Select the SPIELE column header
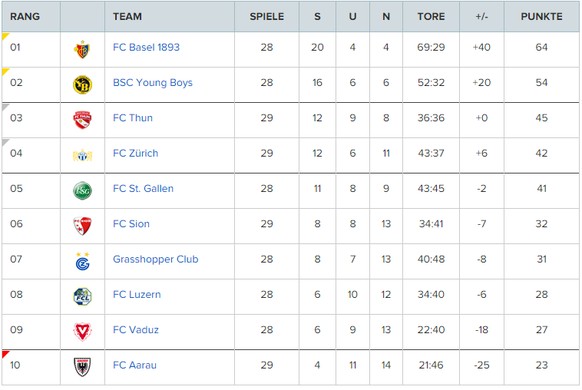The height and width of the screenshot is (390, 582). pyautogui.click(x=267, y=17)
